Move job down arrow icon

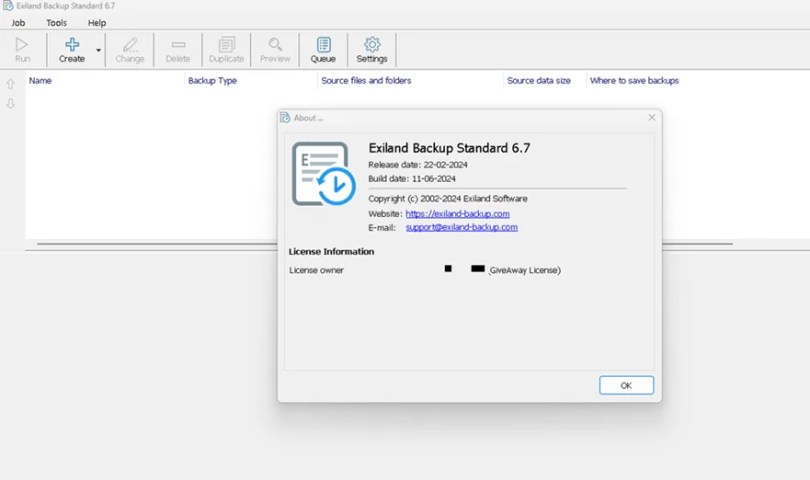pos(10,103)
